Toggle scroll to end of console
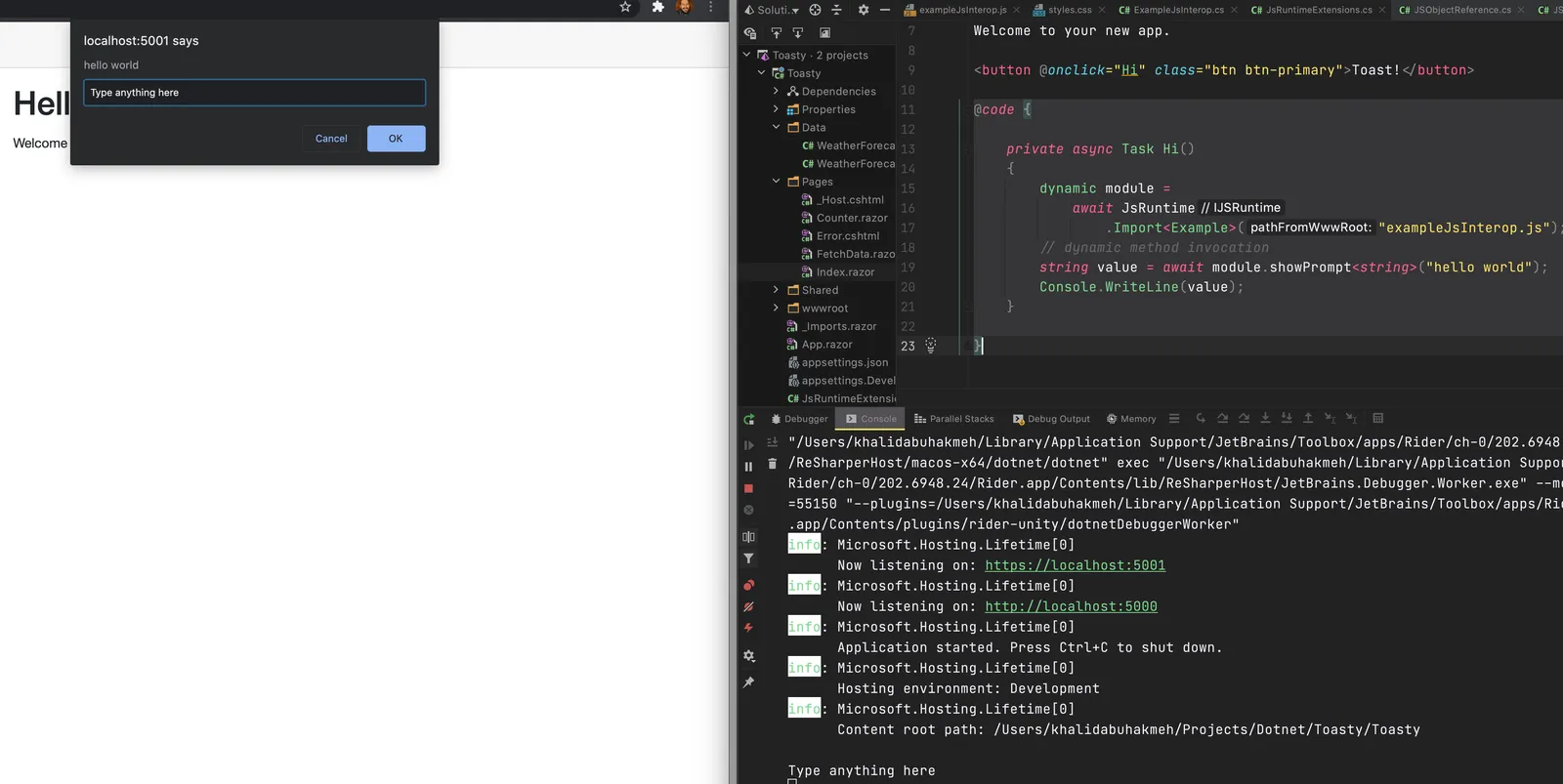Viewport: 1563px width, 784px height. tap(773, 442)
